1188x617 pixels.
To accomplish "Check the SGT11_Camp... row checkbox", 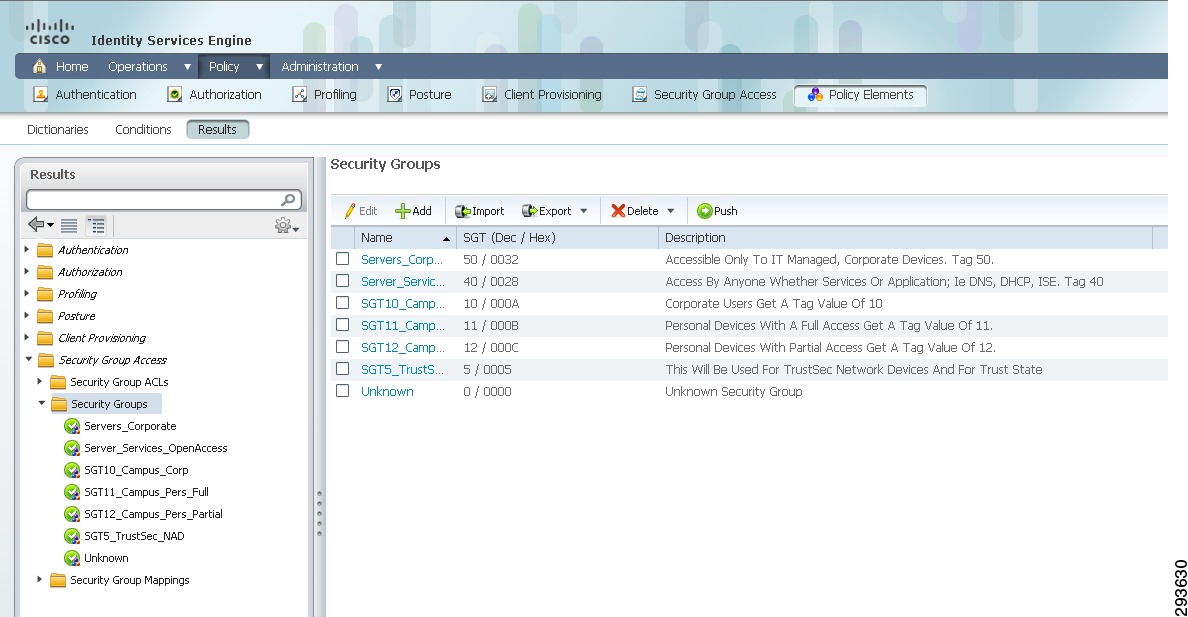I will [x=342, y=325].
